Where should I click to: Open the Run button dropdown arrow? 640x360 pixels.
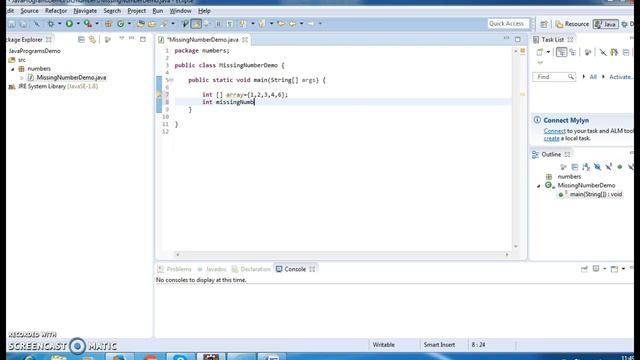78,24
